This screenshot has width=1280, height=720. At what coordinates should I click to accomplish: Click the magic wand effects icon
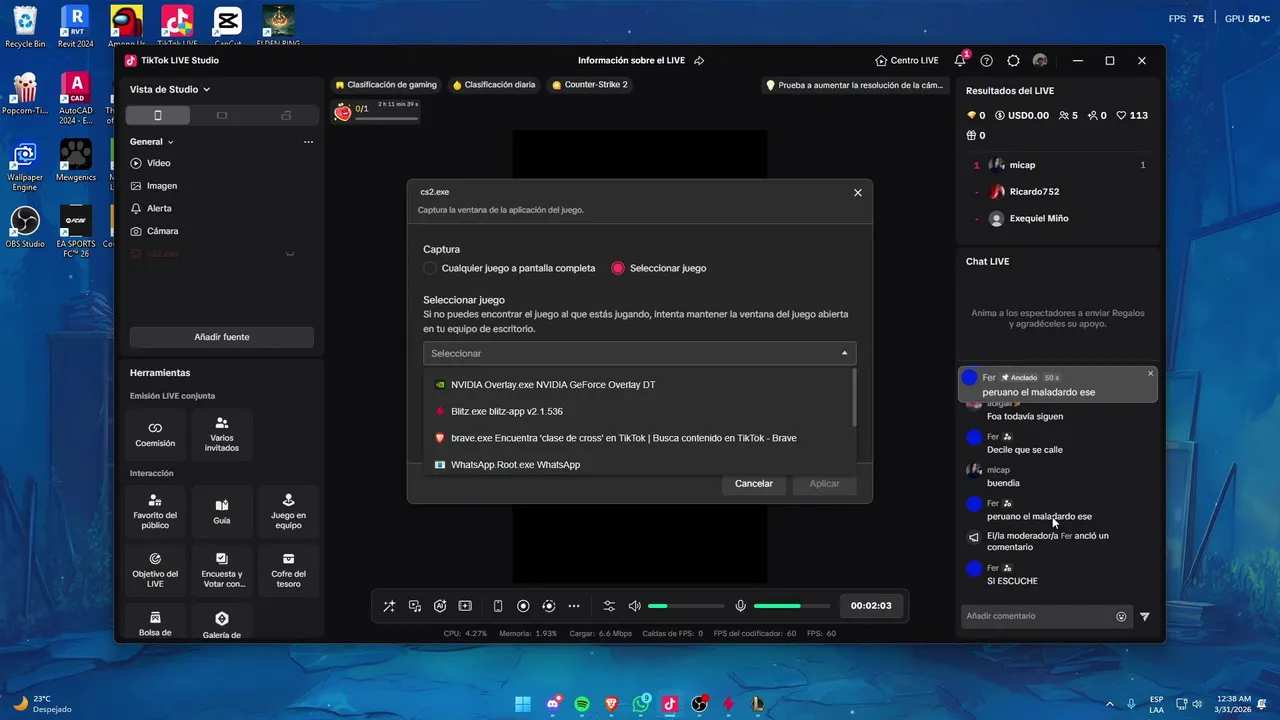click(389, 606)
